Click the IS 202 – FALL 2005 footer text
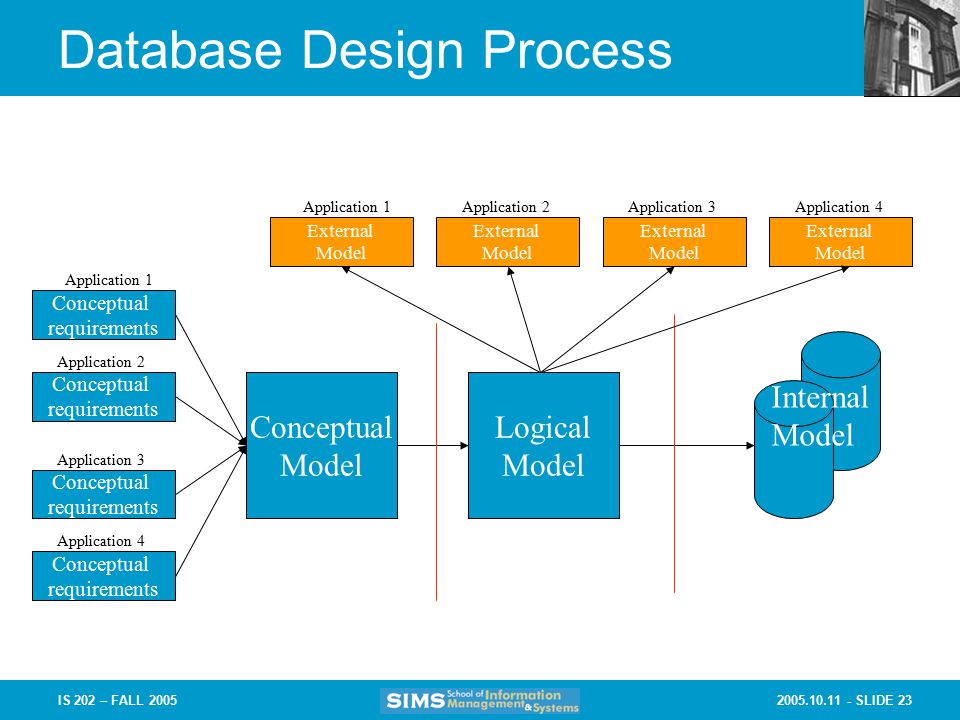This screenshot has width=960, height=720. click(117, 700)
